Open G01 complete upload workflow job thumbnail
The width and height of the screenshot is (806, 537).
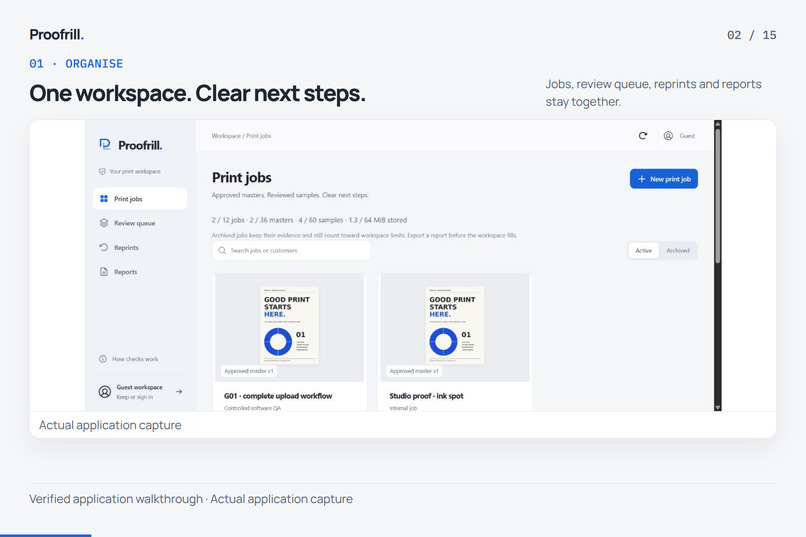[x=289, y=327]
